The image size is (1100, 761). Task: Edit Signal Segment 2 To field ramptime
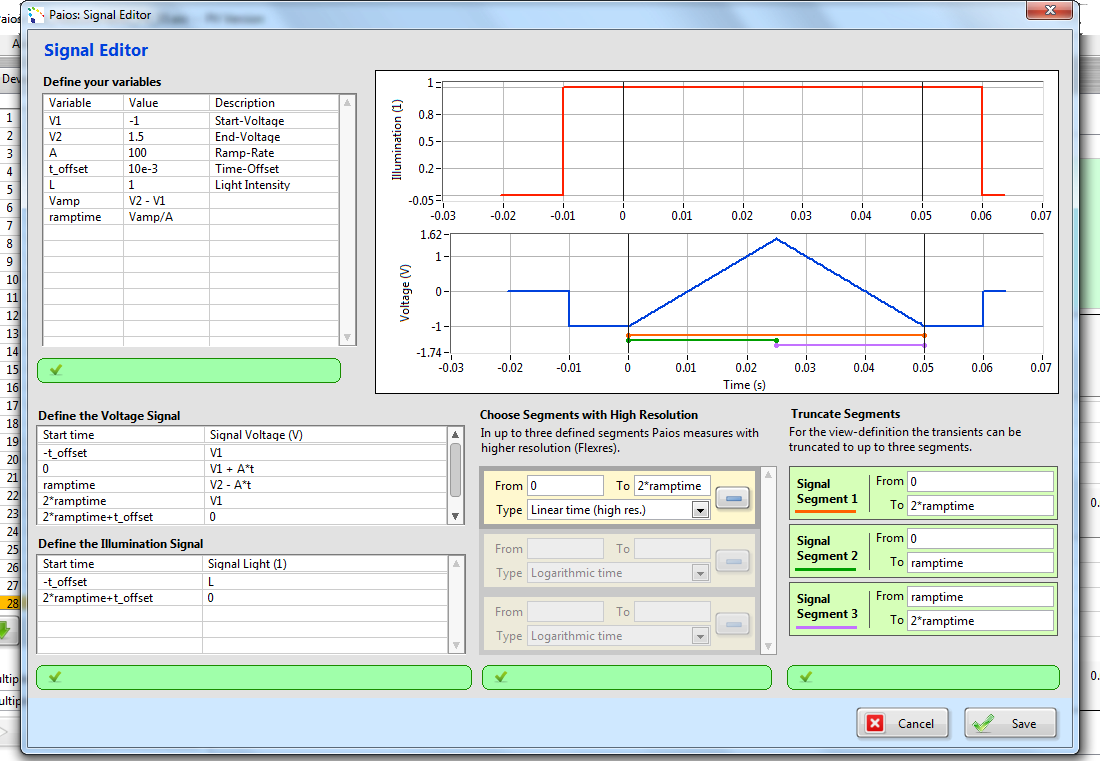tap(980, 563)
